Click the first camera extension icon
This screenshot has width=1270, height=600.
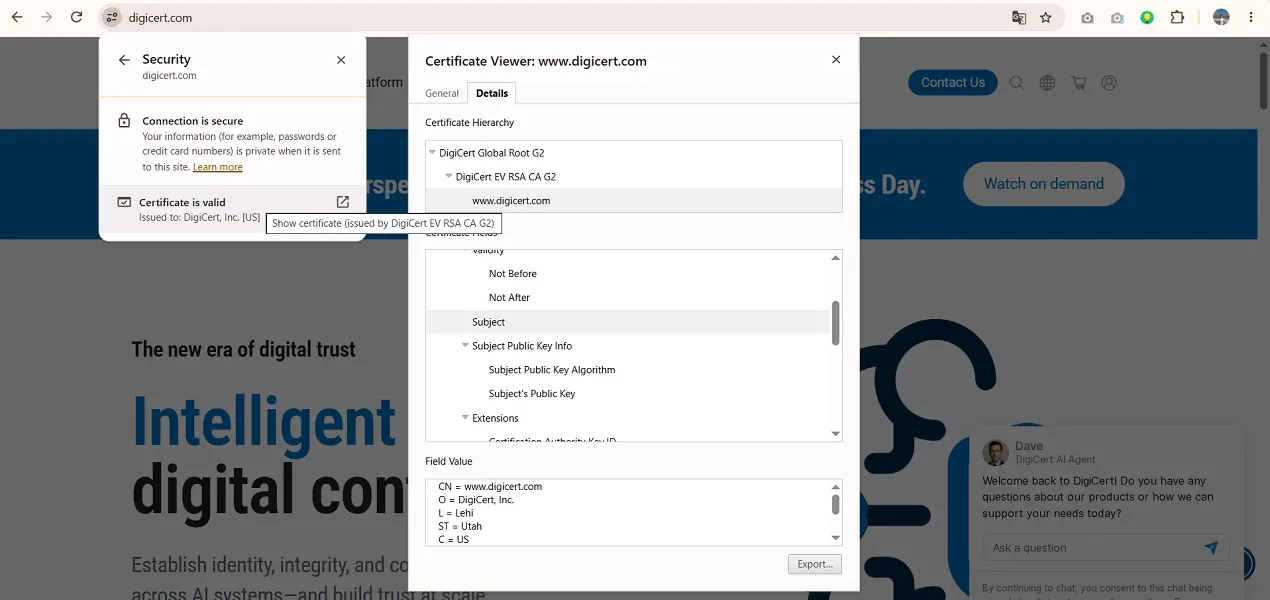pyautogui.click(x=1087, y=17)
